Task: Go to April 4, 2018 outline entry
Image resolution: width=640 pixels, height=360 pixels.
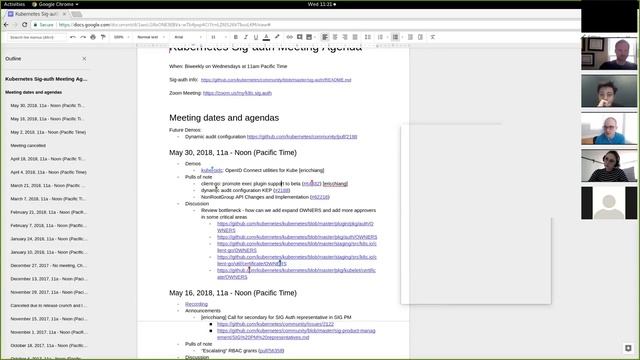Action: point(49,172)
